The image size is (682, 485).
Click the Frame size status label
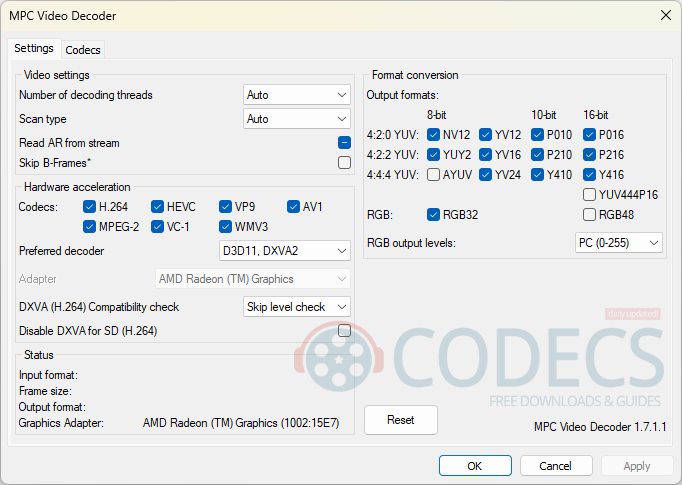pyautogui.click(x=45, y=391)
